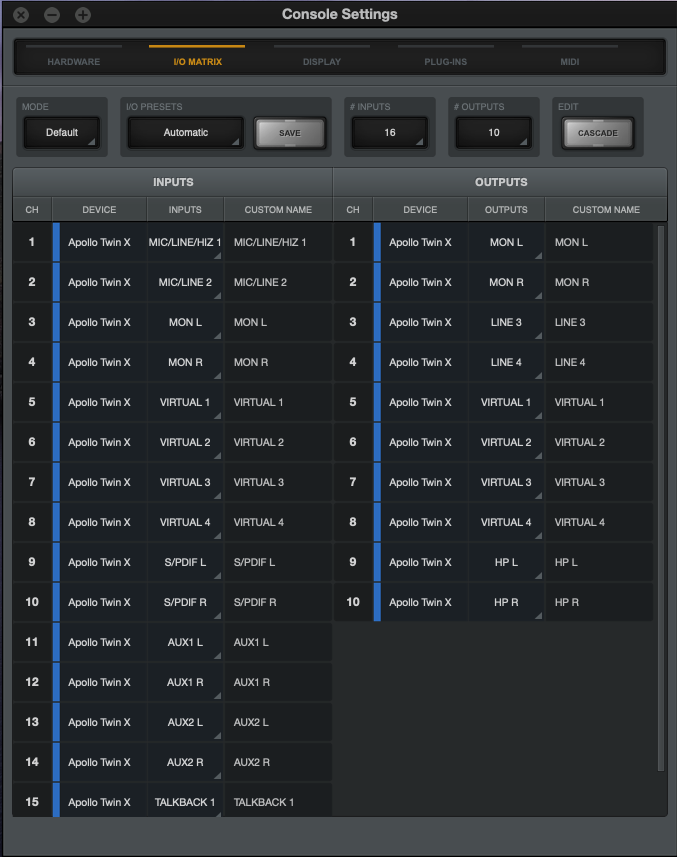Open input channel 5 VIRTUAL 1 selector

[x=185, y=402]
